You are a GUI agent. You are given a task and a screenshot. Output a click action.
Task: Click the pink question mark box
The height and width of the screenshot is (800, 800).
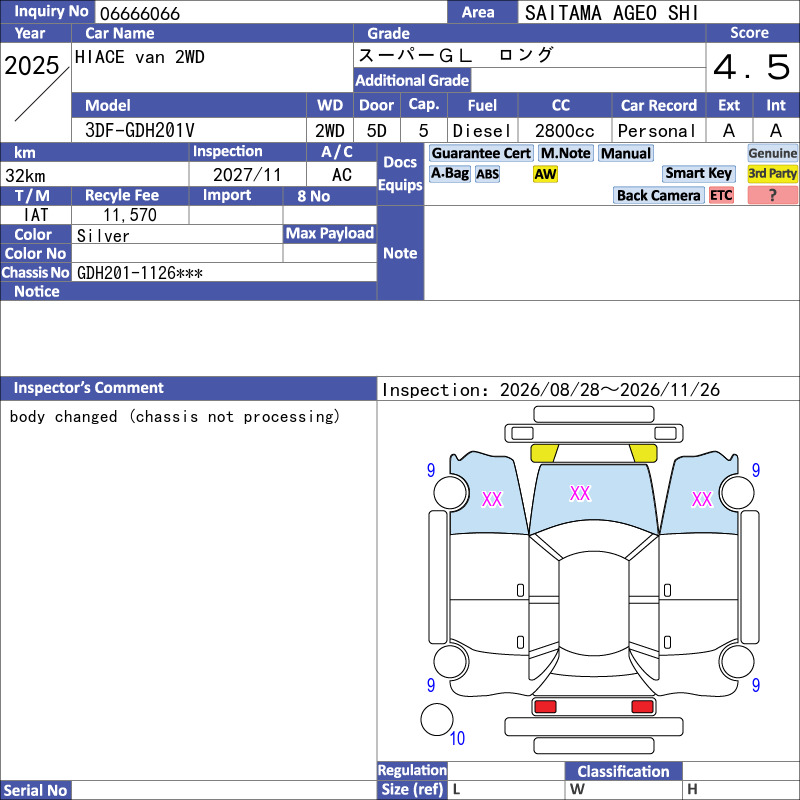(x=772, y=195)
